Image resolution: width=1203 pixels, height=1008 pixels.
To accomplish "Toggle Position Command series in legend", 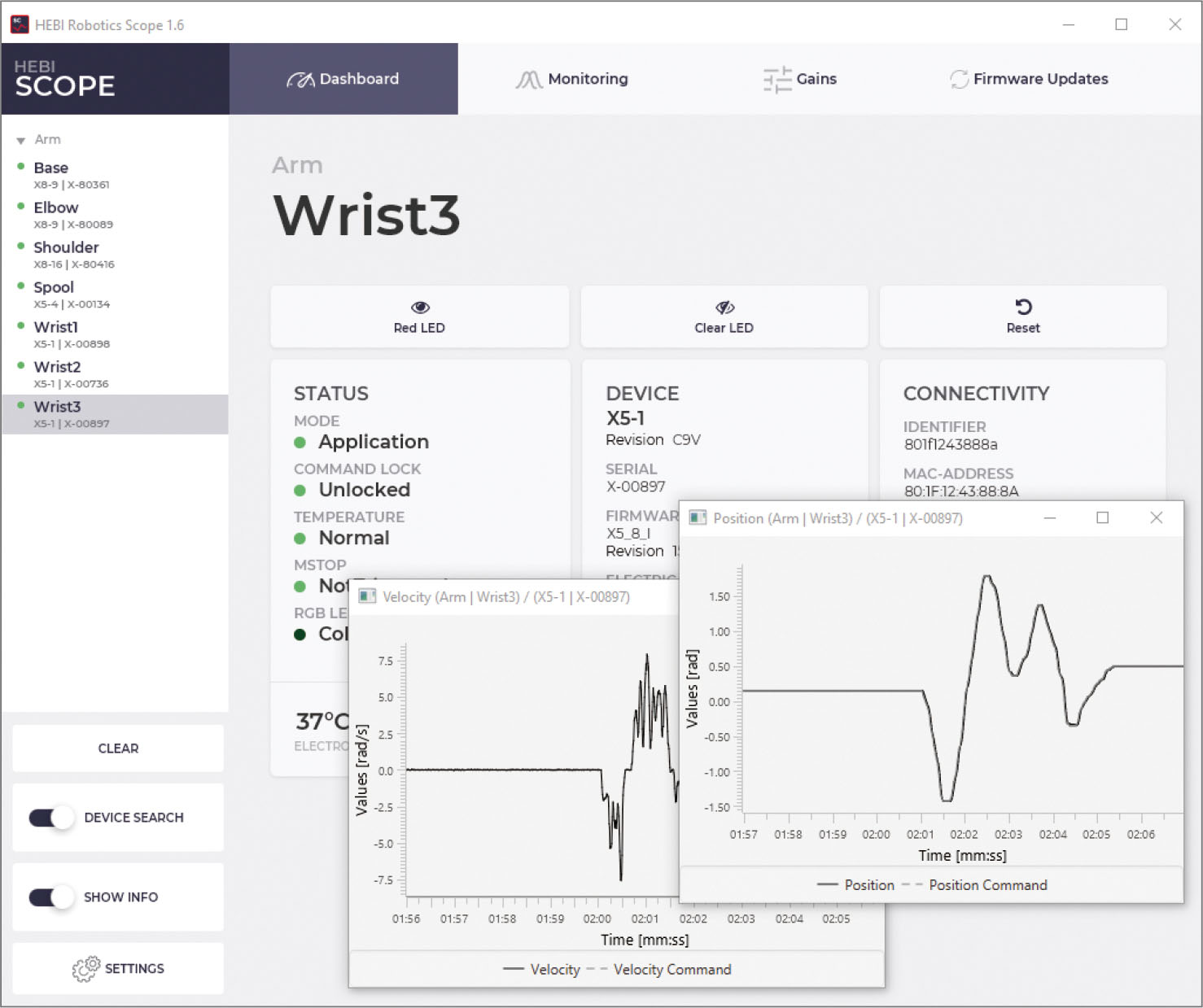I will pos(975,885).
